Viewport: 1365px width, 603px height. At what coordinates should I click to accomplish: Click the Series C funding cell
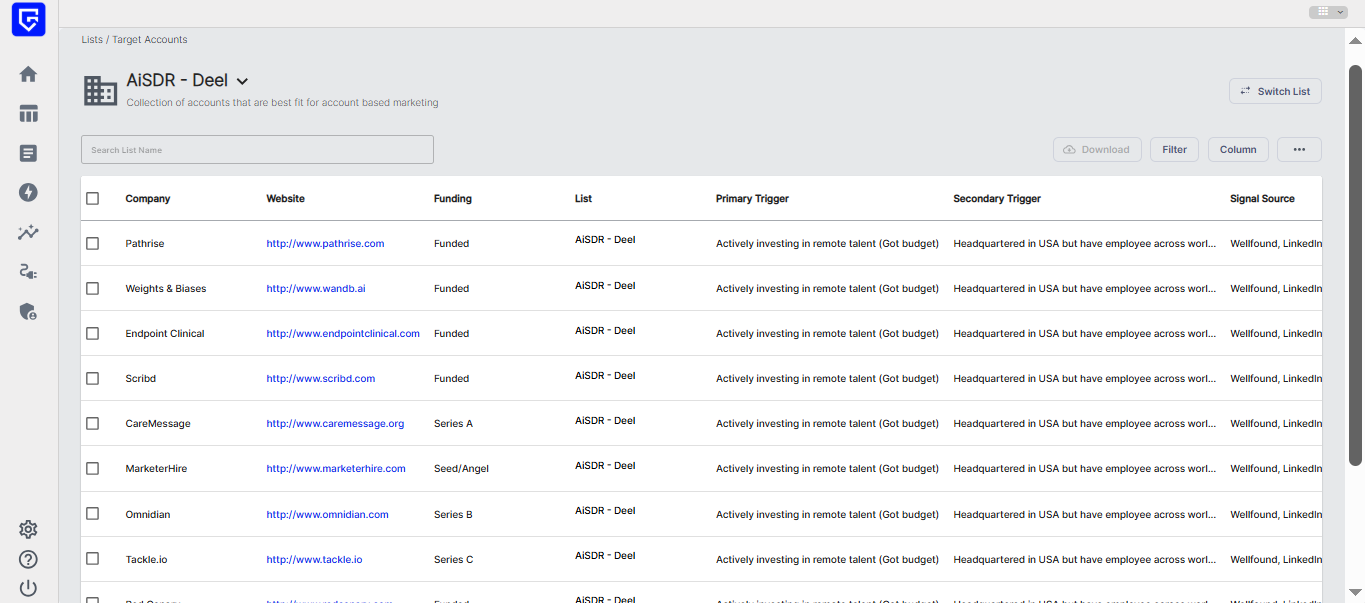coord(453,560)
